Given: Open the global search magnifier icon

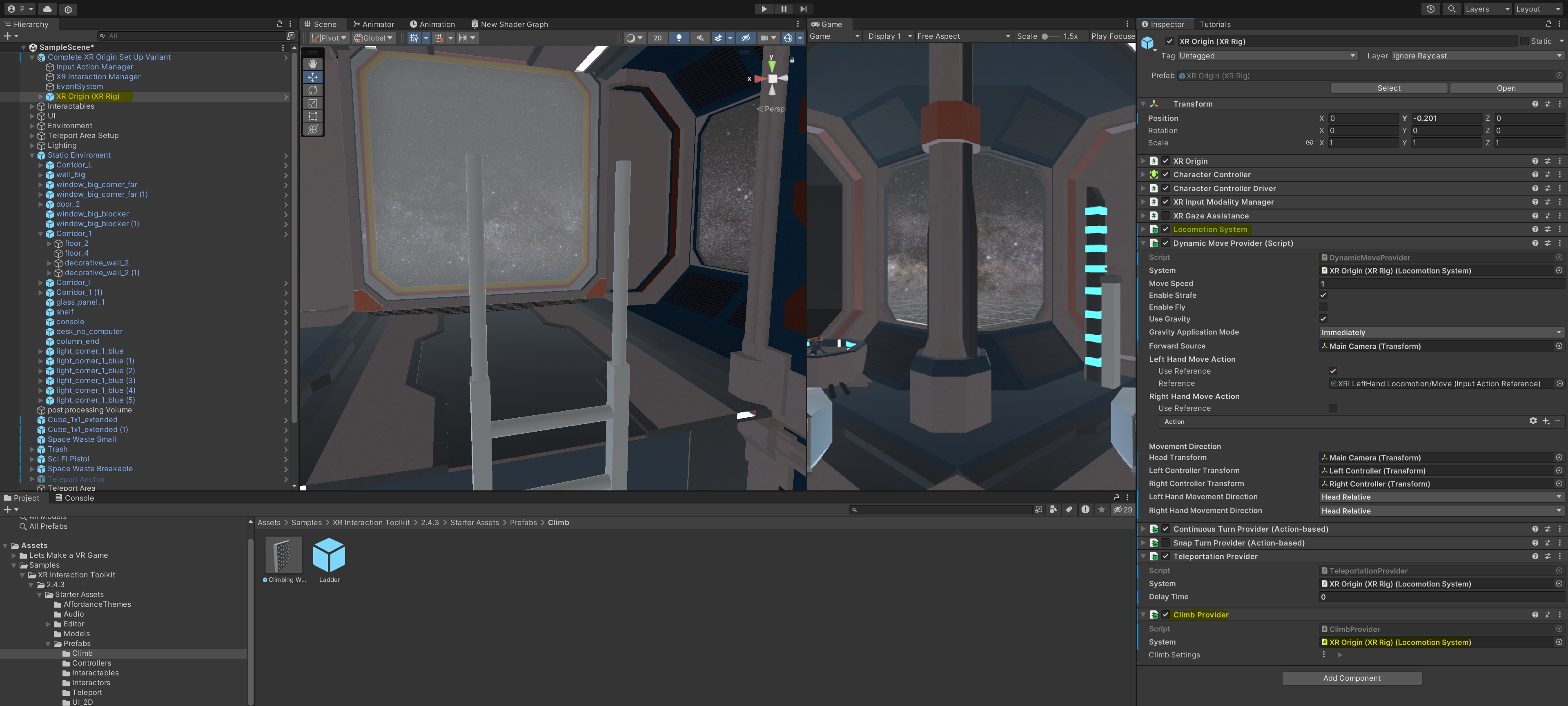Looking at the screenshot, I should 1451,9.
